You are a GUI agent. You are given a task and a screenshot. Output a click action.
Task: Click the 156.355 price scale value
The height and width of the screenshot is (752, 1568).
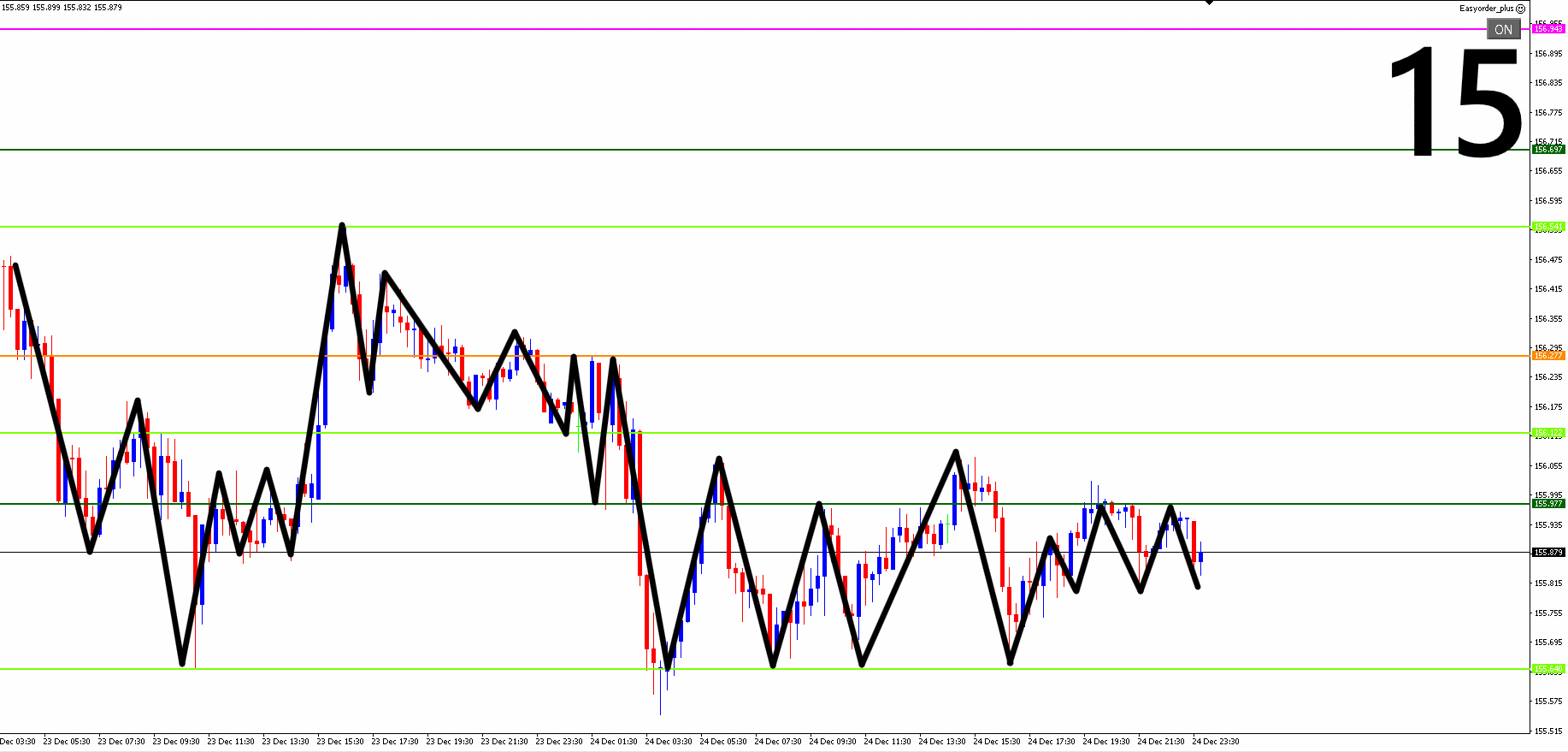[1548, 319]
